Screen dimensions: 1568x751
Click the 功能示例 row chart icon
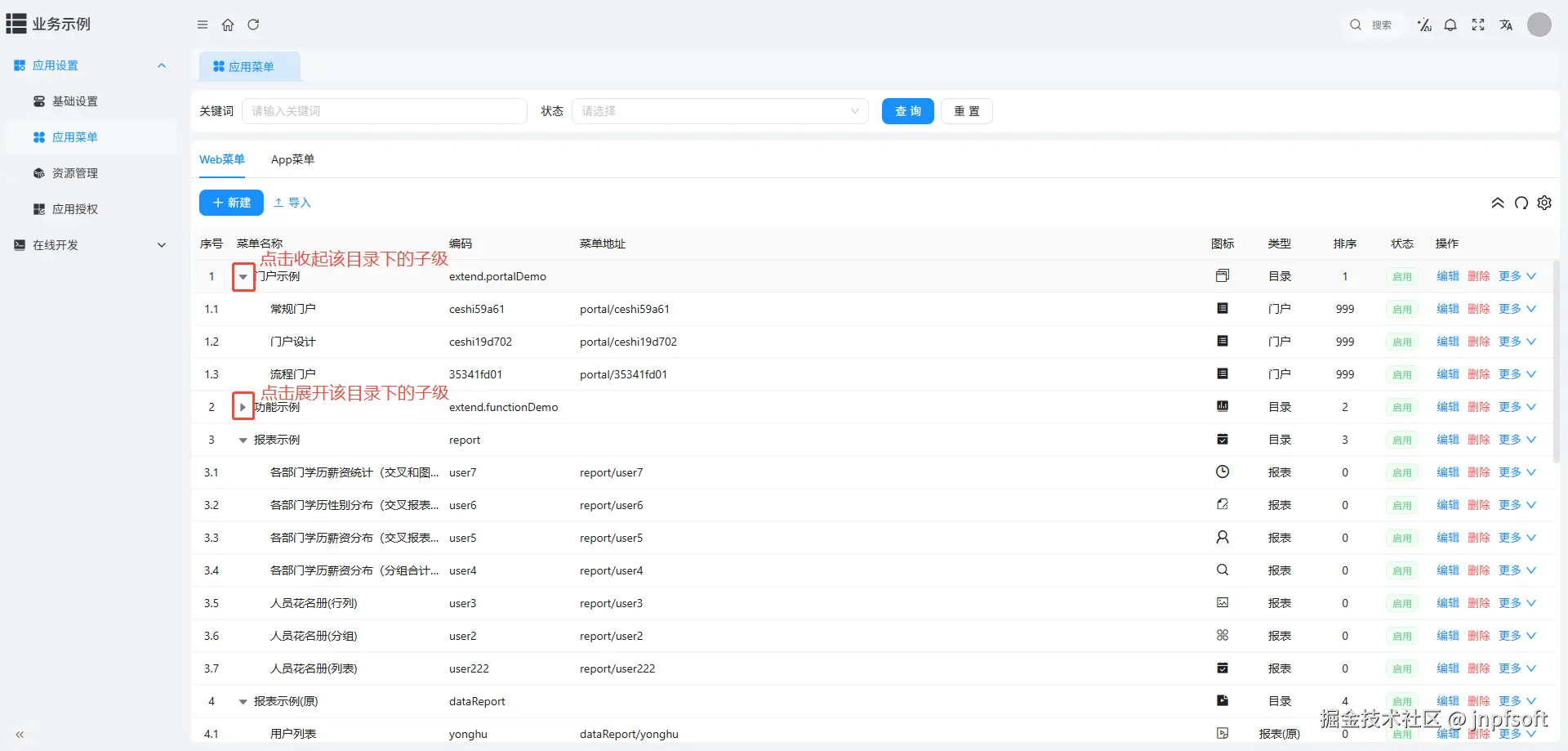[1223, 406]
